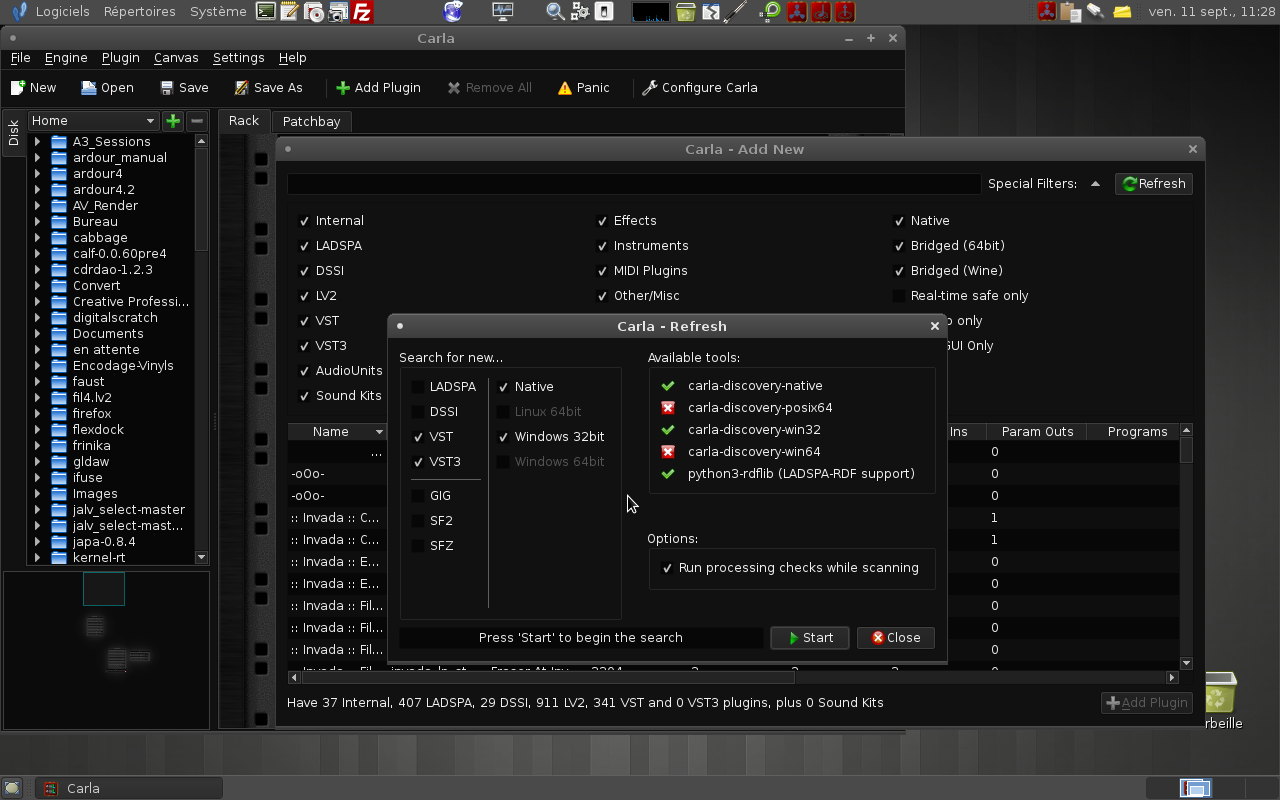Click the mini canvas preview thumbnail

coord(106,649)
